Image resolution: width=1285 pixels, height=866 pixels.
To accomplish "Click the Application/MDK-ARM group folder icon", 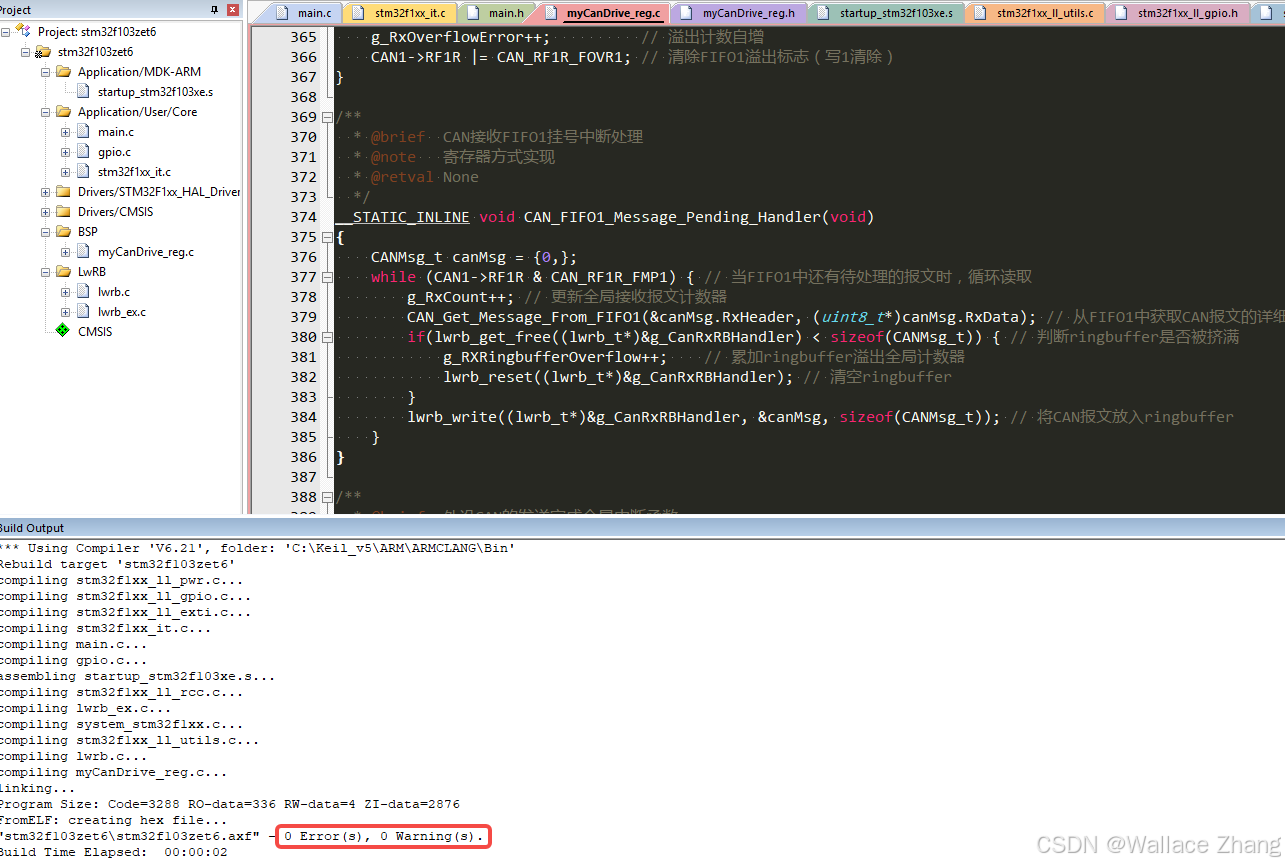I will point(63,72).
